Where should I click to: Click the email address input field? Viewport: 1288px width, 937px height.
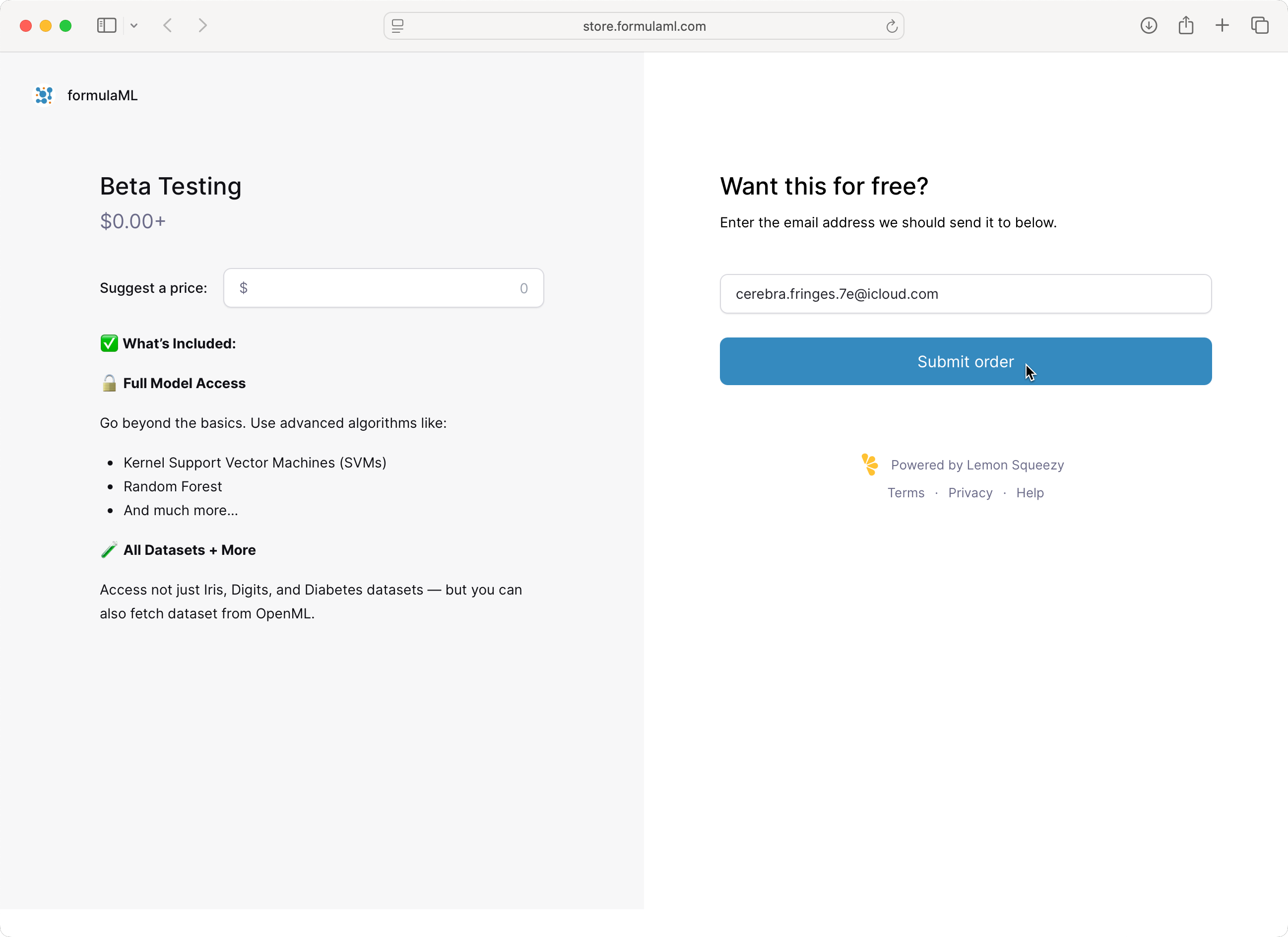(966, 294)
